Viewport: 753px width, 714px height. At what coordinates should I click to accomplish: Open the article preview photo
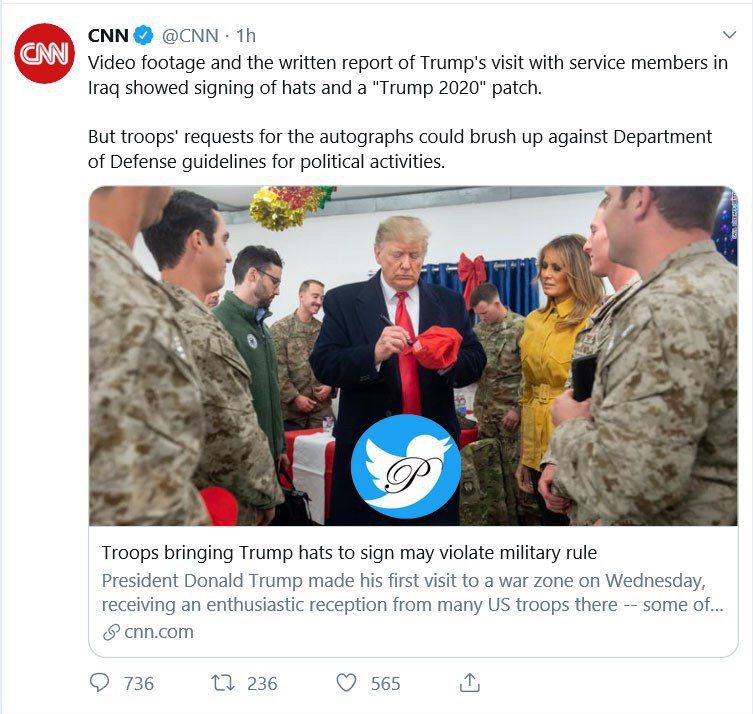pos(413,355)
